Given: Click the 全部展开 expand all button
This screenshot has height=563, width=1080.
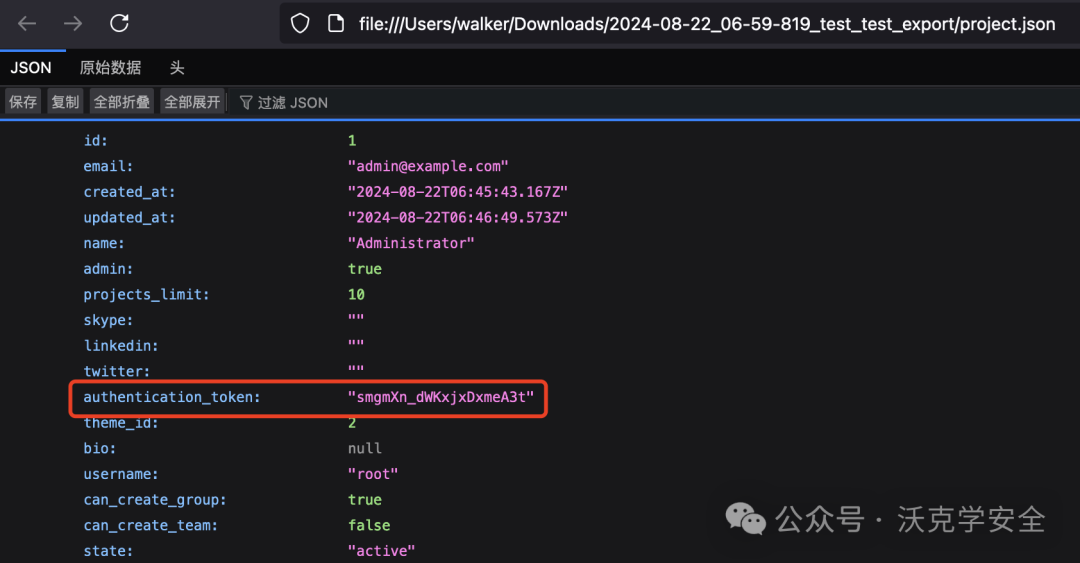Looking at the screenshot, I should click(192, 102).
